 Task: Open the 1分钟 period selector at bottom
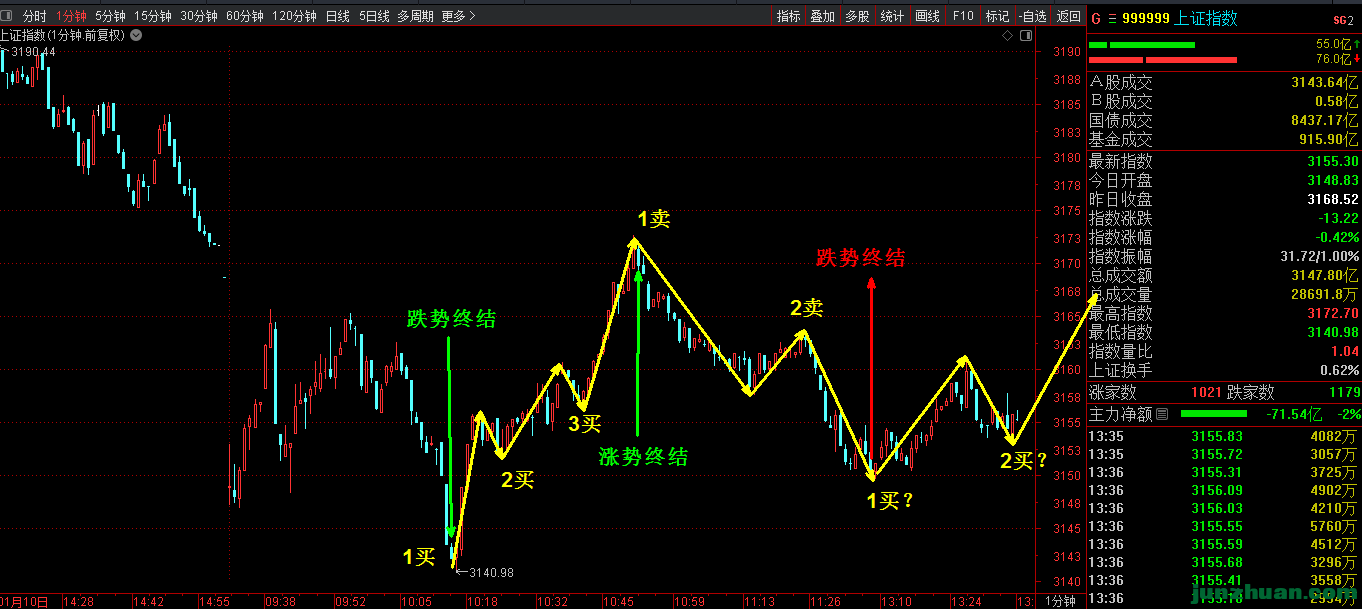click(x=1061, y=601)
